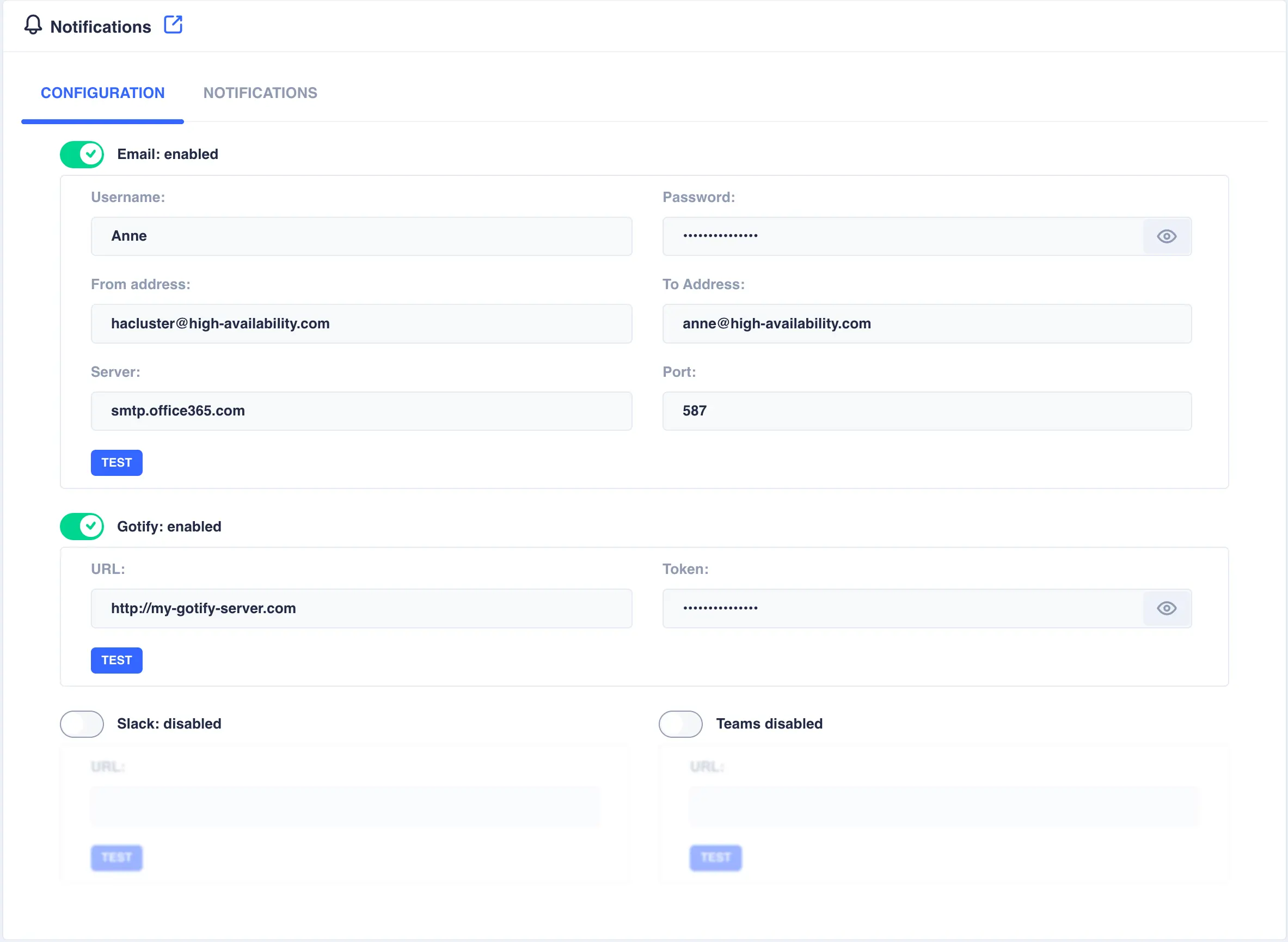Select the Configuration tab
1288x942 pixels.
pyautogui.click(x=102, y=93)
